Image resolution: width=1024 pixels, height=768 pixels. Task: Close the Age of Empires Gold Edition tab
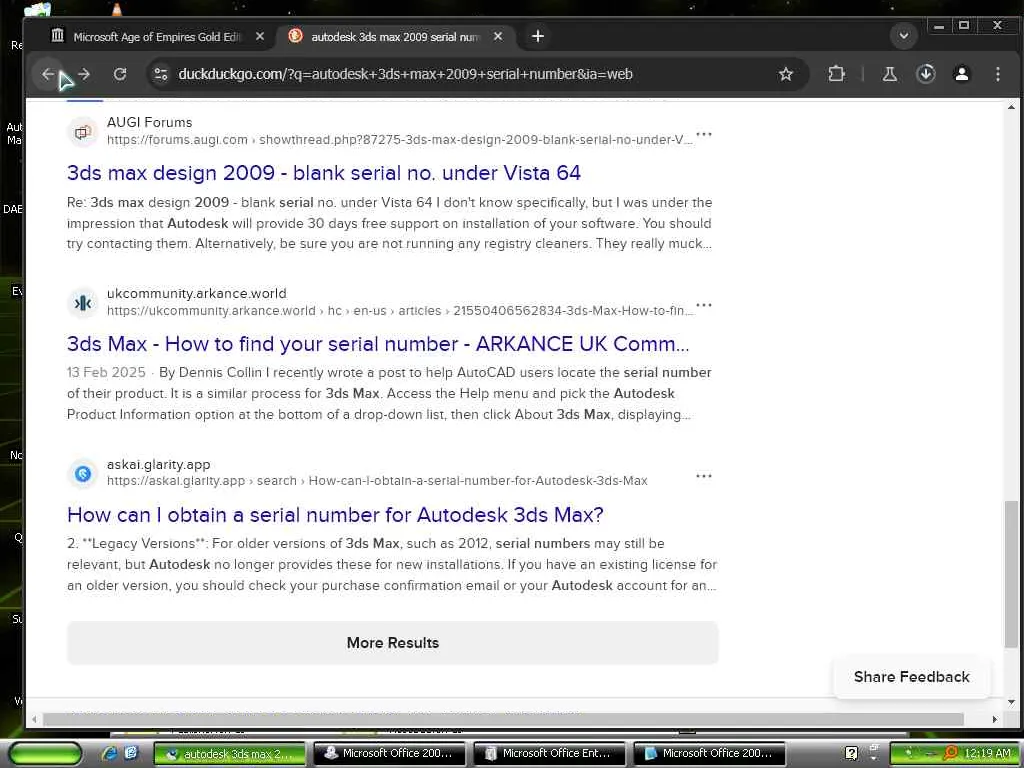260,36
